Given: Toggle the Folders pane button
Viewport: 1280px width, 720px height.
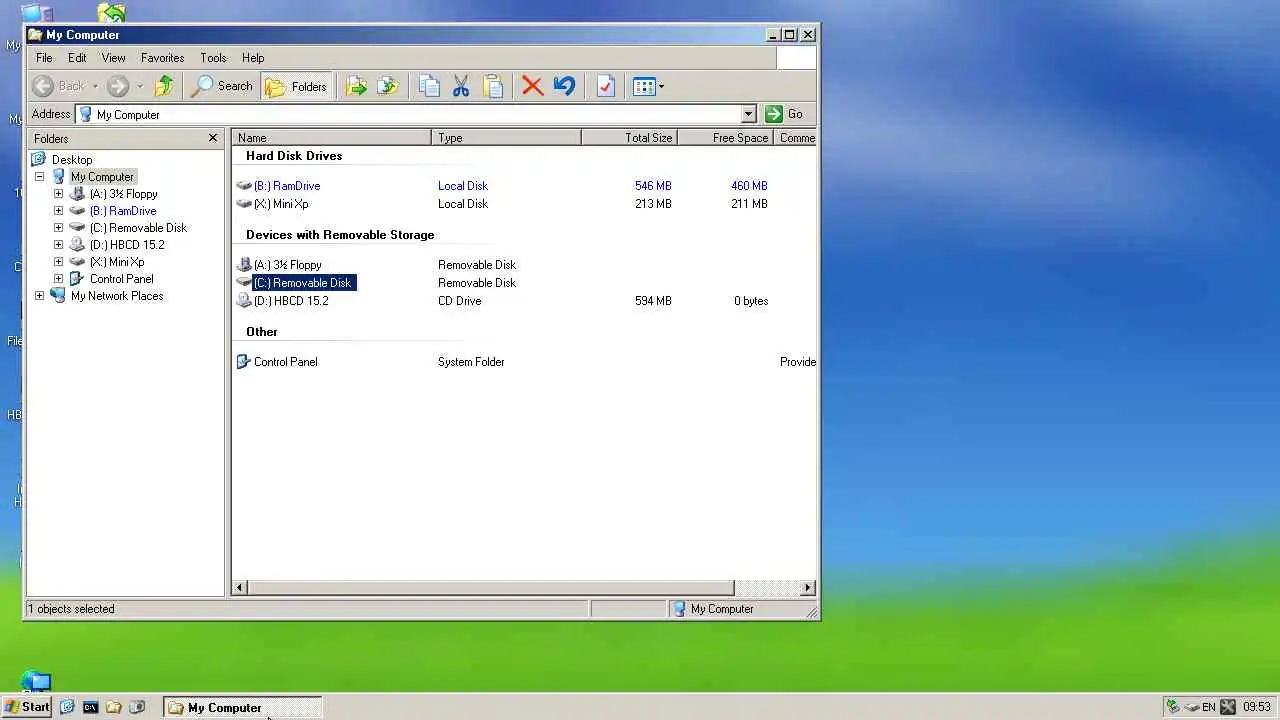Looking at the screenshot, I should click(x=296, y=86).
